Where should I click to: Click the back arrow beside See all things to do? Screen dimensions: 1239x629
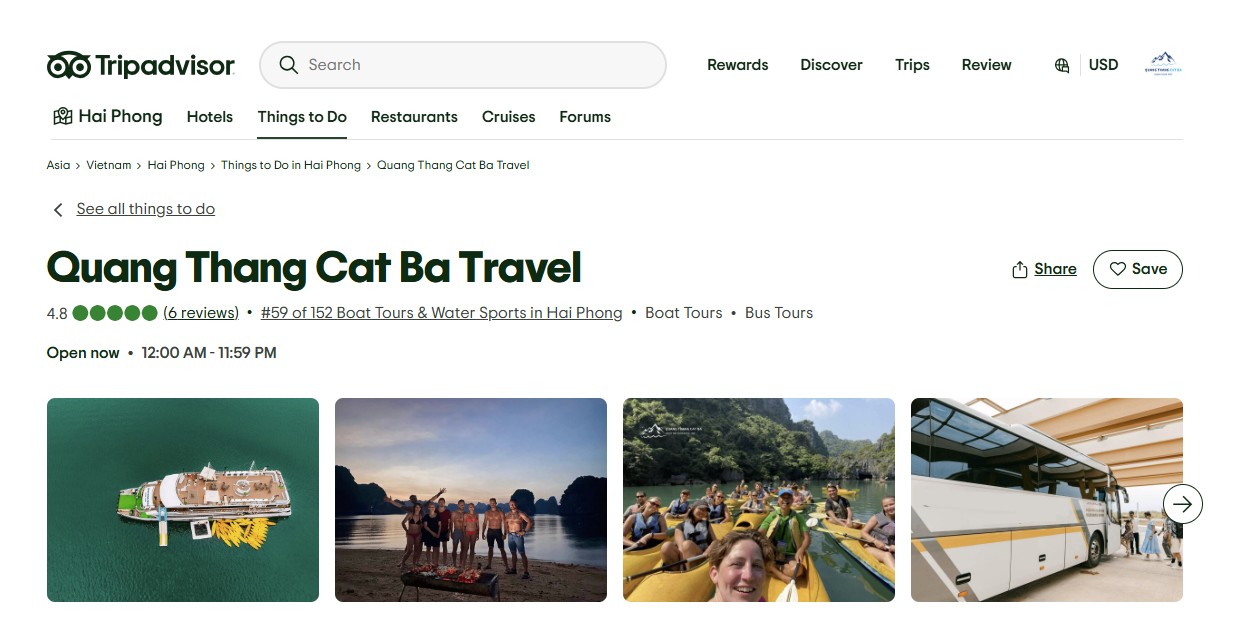[x=58, y=209]
